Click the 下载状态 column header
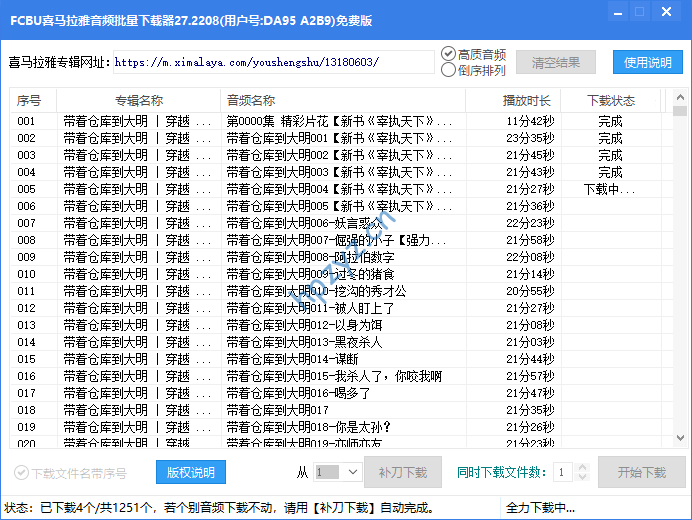Image resolution: width=692 pixels, height=520 pixels. point(610,101)
